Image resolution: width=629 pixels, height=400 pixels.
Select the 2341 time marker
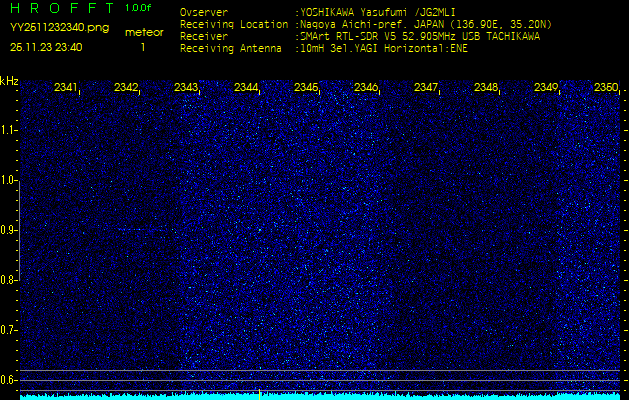coord(65,87)
